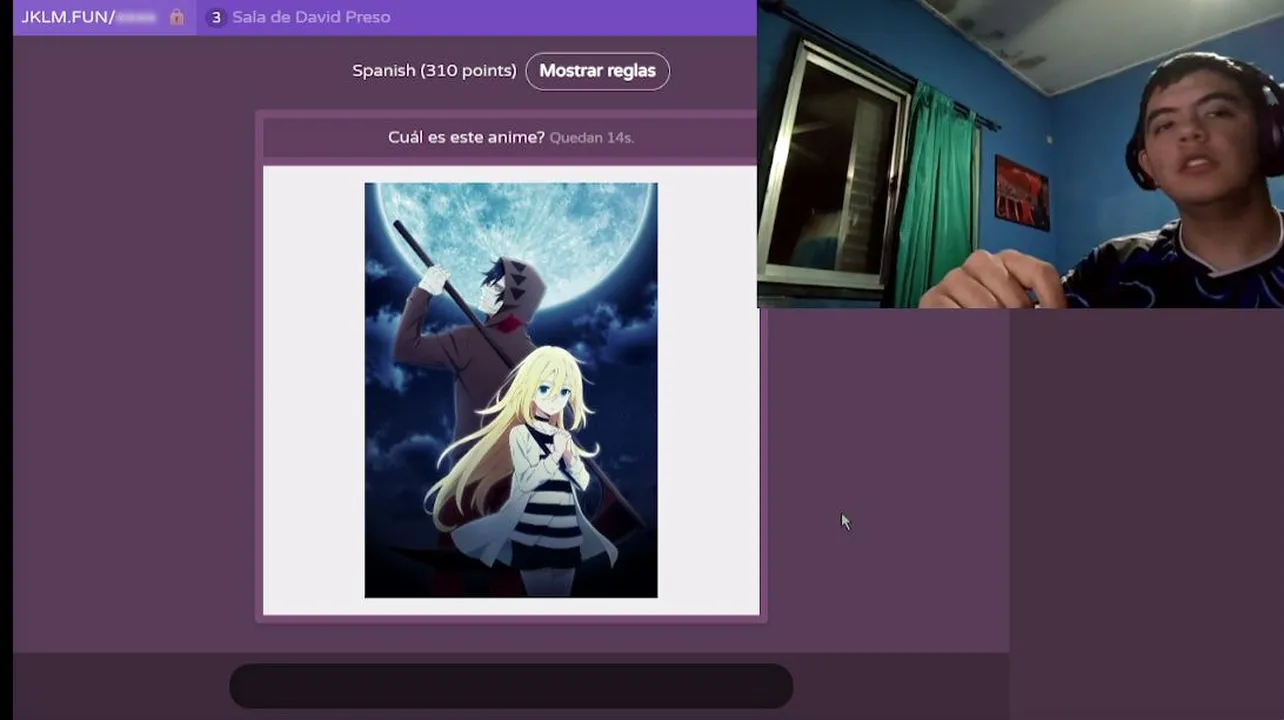Open the JKLM.FUN room link

(x=89, y=17)
